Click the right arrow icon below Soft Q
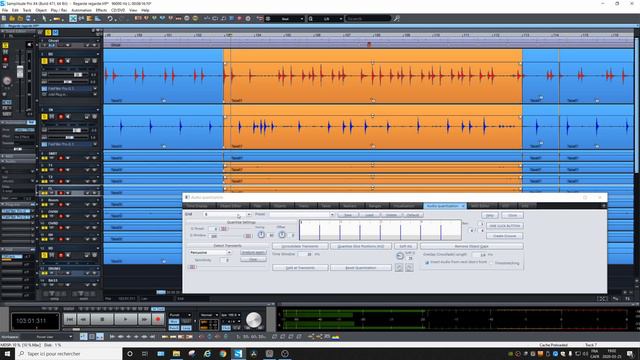 pyautogui.click(x=409, y=267)
